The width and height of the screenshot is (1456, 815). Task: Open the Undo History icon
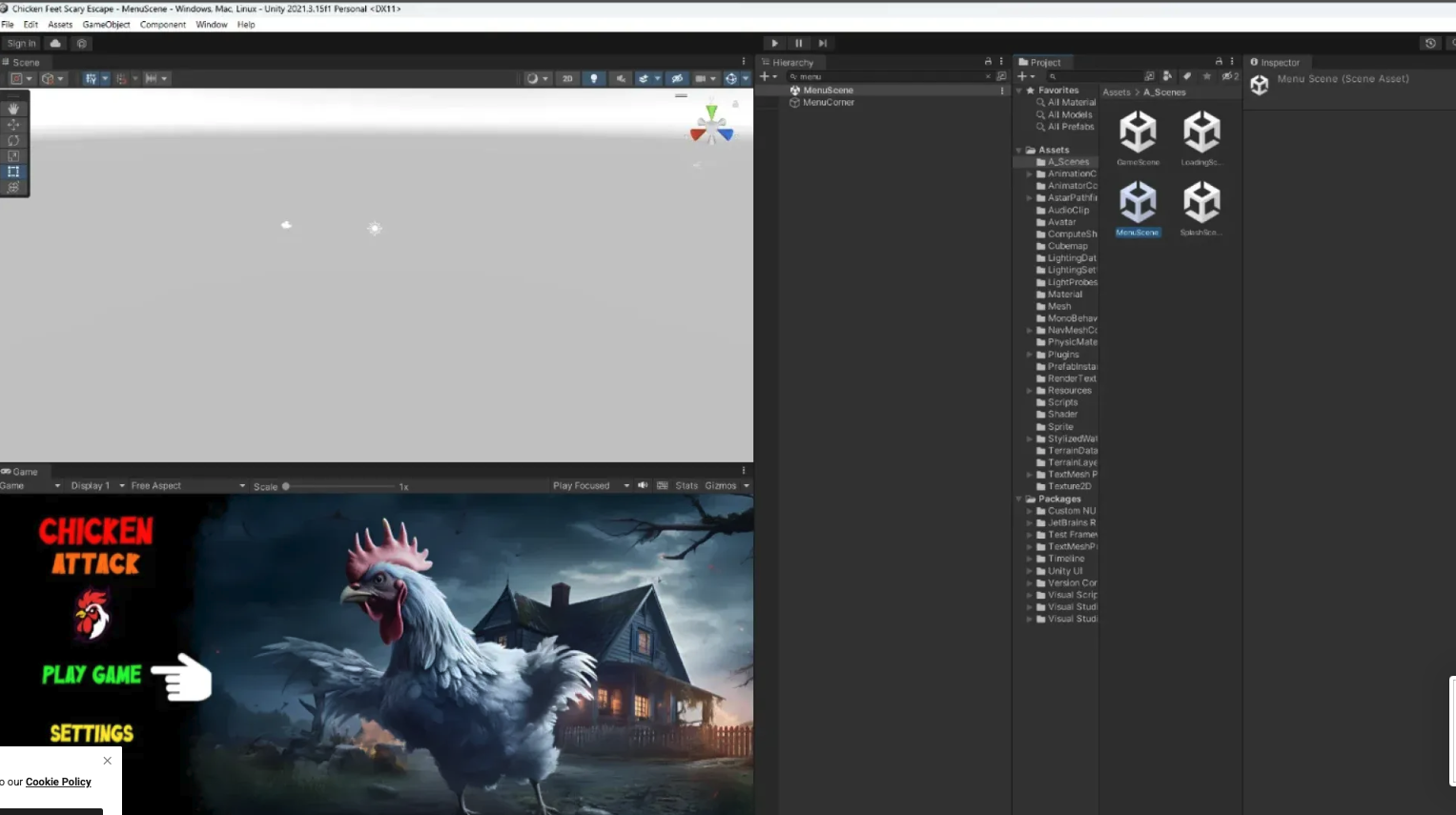point(1429,43)
